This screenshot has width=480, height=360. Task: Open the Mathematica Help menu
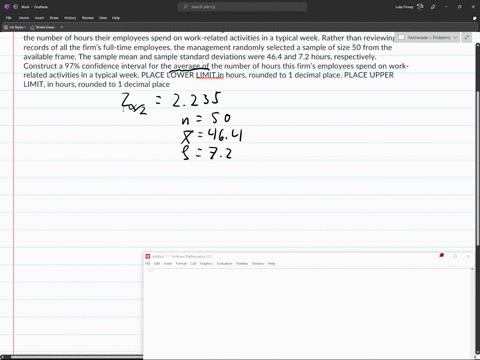(x=271, y=264)
